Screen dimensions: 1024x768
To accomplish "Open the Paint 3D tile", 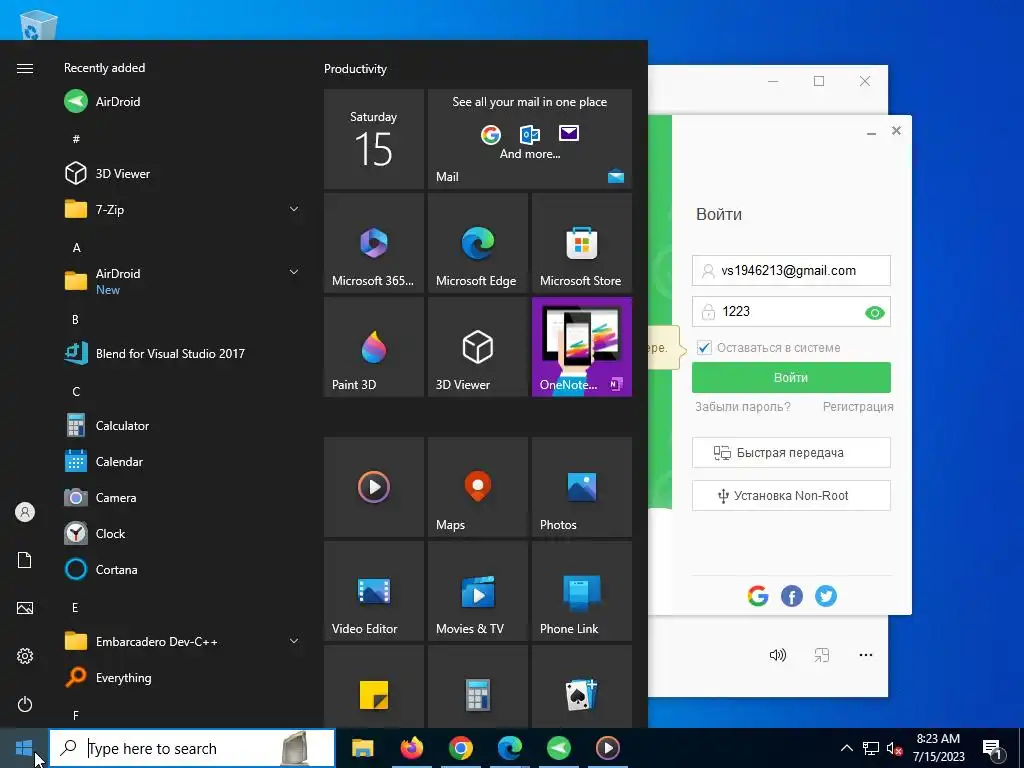I will [x=374, y=347].
